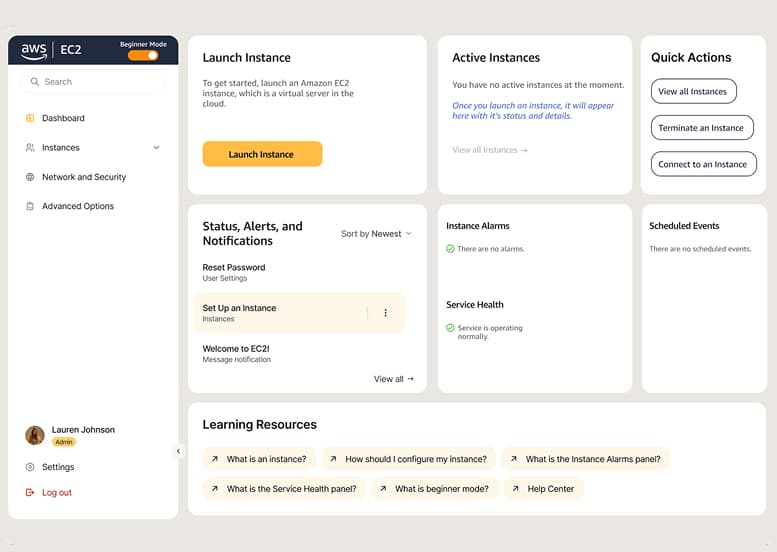Open the Sort by Newest dropdown
777x552 pixels.
point(376,233)
